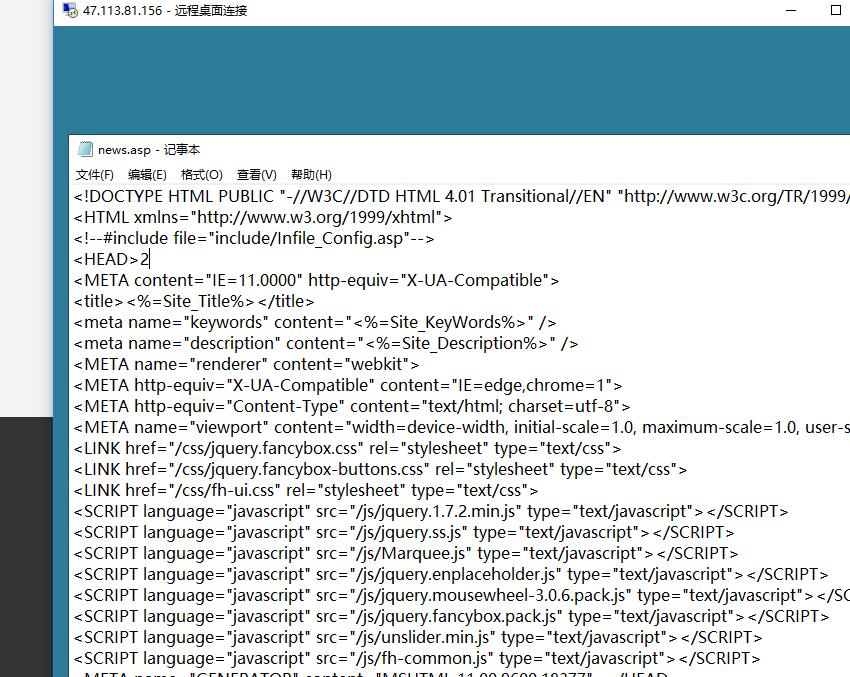Click the unslider.min.js SCRIPT line
This screenshot has height=677, width=850.
point(418,637)
